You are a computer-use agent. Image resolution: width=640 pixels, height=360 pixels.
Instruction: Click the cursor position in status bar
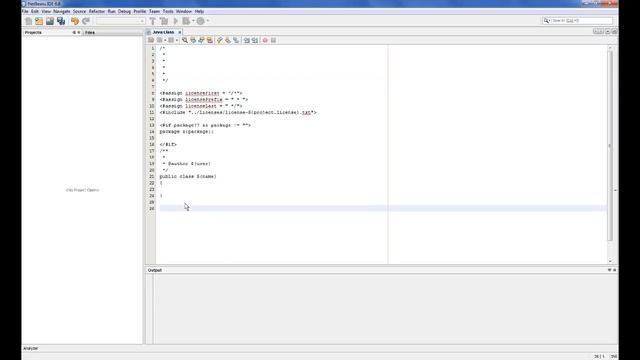tap(599, 356)
